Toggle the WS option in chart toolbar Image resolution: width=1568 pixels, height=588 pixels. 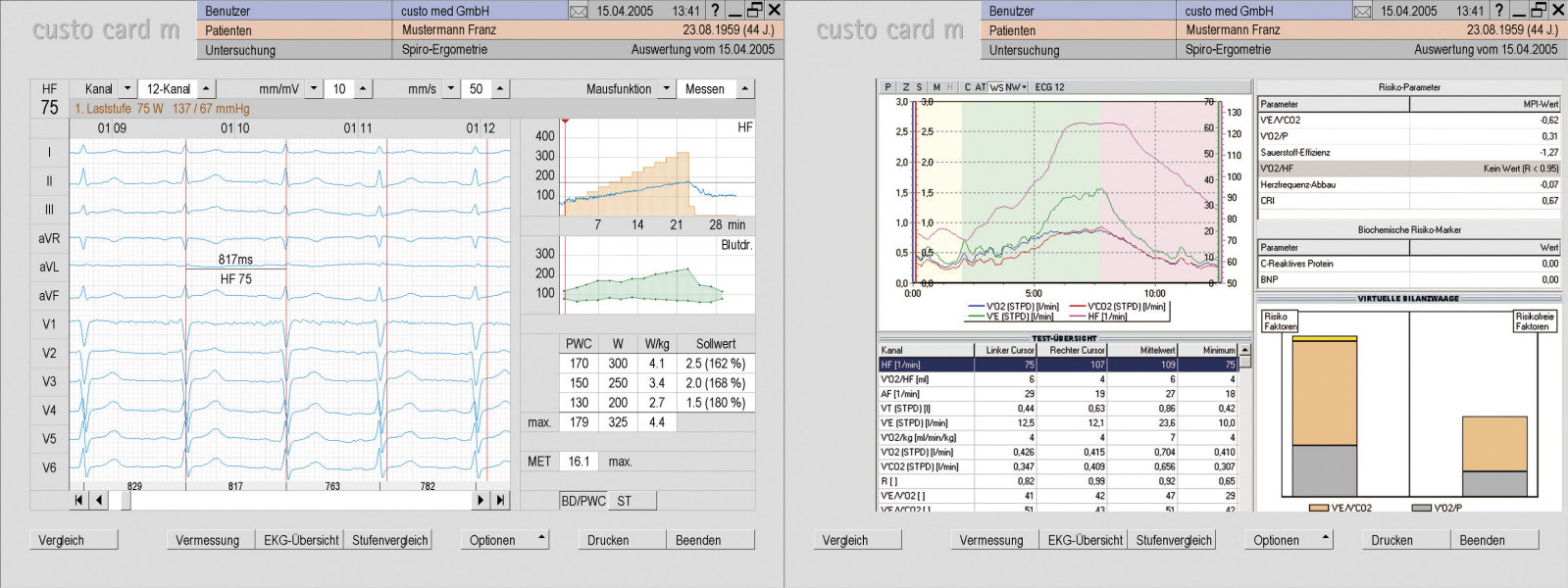click(x=996, y=87)
